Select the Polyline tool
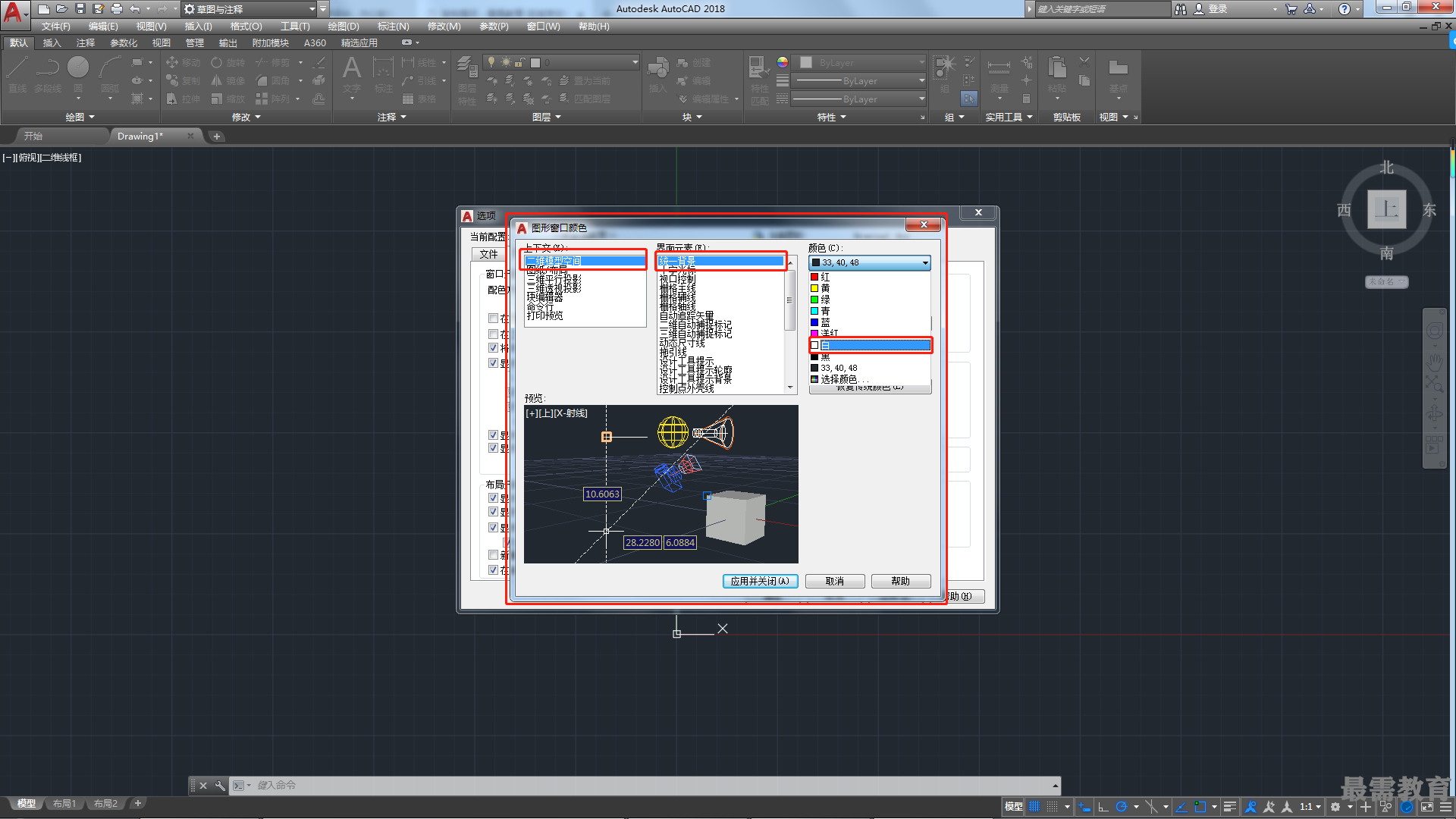1456x819 pixels. pyautogui.click(x=48, y=74)
